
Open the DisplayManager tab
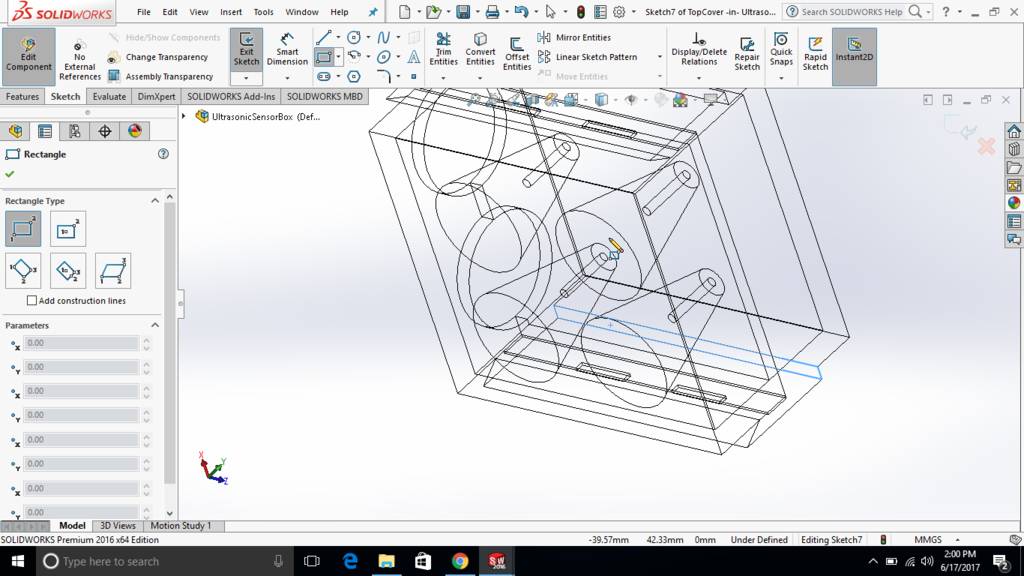(x=135, y=131)
